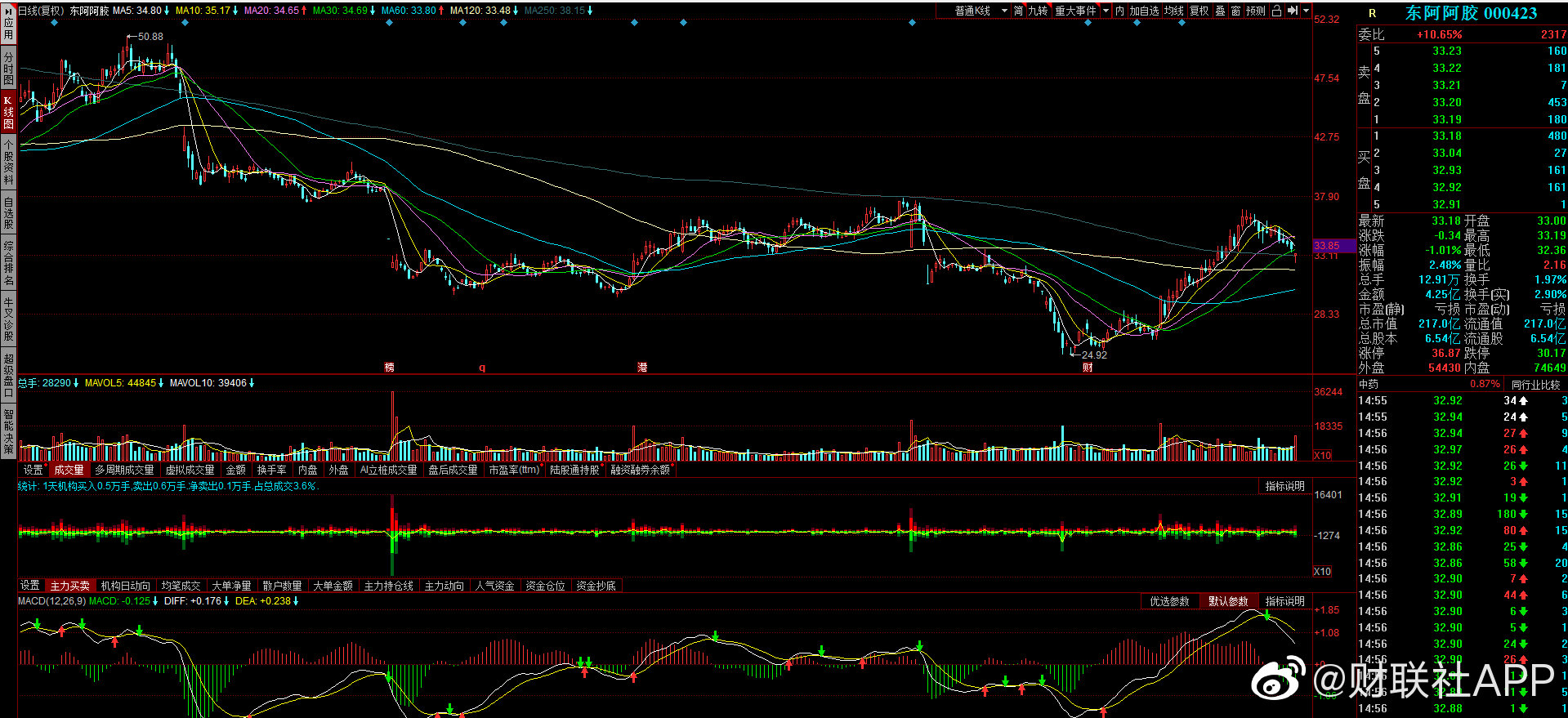The height and width of the screenshot is (718, 1568).
Task: Open the 普通K线 chart type dropdown
Action: pos(981,11)
